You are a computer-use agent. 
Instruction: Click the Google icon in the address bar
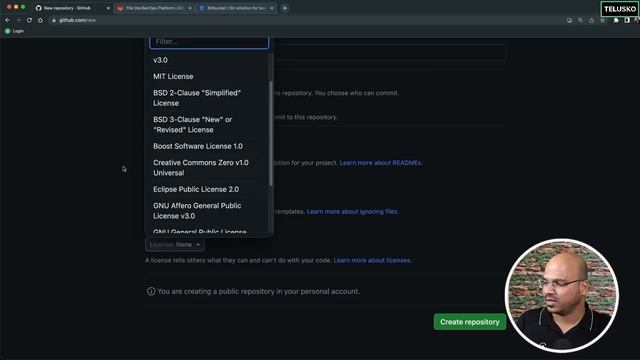click(x=569, y=20)
